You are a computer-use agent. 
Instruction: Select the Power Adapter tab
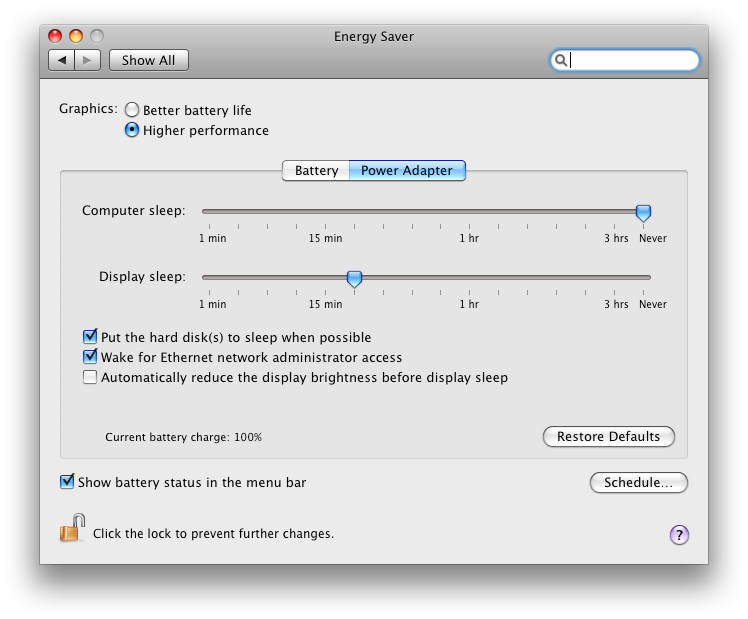pos(407,170)
